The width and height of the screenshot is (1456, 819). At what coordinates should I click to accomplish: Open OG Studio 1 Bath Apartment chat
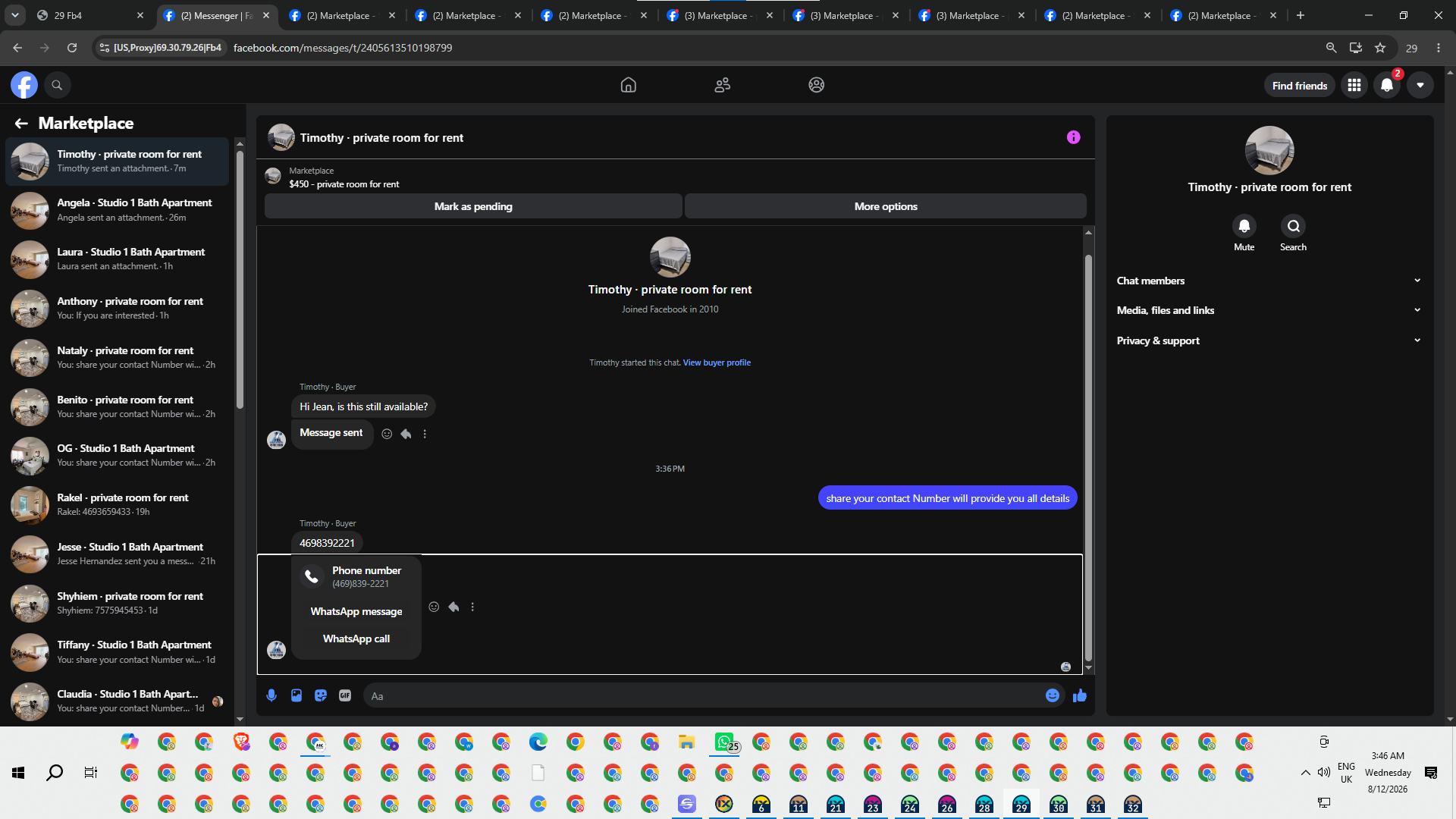coord(118,456)
